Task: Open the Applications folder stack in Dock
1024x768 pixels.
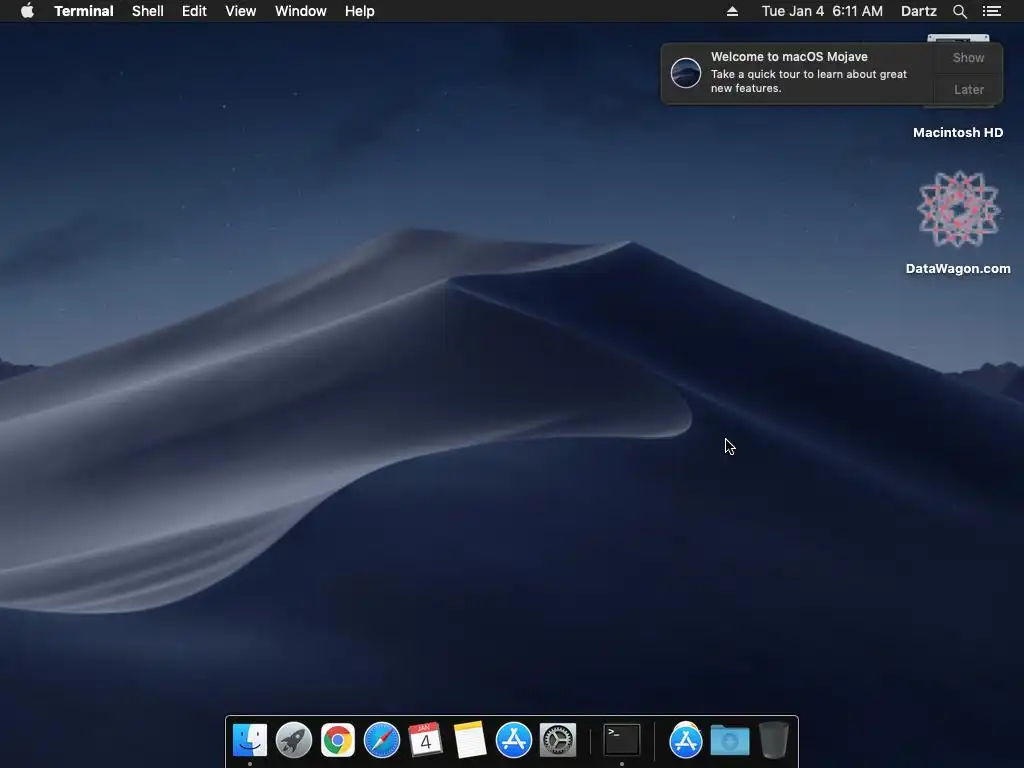Action: coord(685,740)
